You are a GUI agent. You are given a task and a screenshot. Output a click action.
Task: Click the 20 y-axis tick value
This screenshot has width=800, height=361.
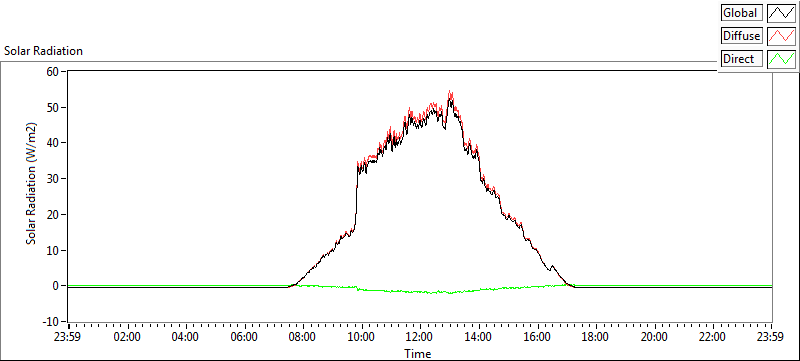tap(54, 214)
